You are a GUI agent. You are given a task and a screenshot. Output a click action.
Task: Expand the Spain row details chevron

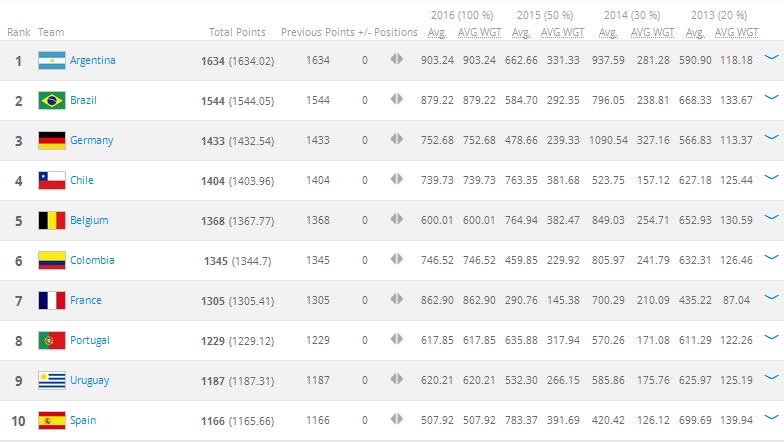pos(772,418)
